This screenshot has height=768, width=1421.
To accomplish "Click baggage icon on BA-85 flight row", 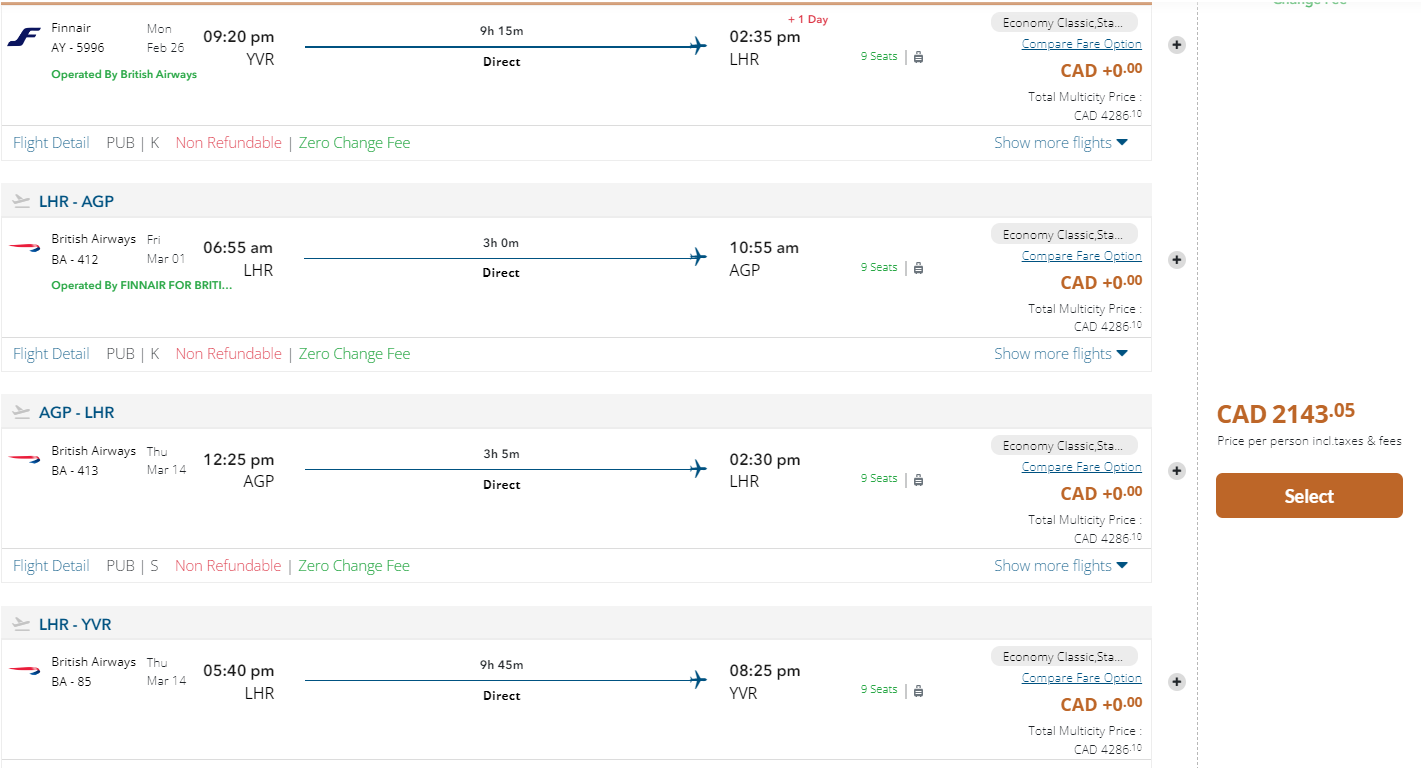I will (918, 690).
